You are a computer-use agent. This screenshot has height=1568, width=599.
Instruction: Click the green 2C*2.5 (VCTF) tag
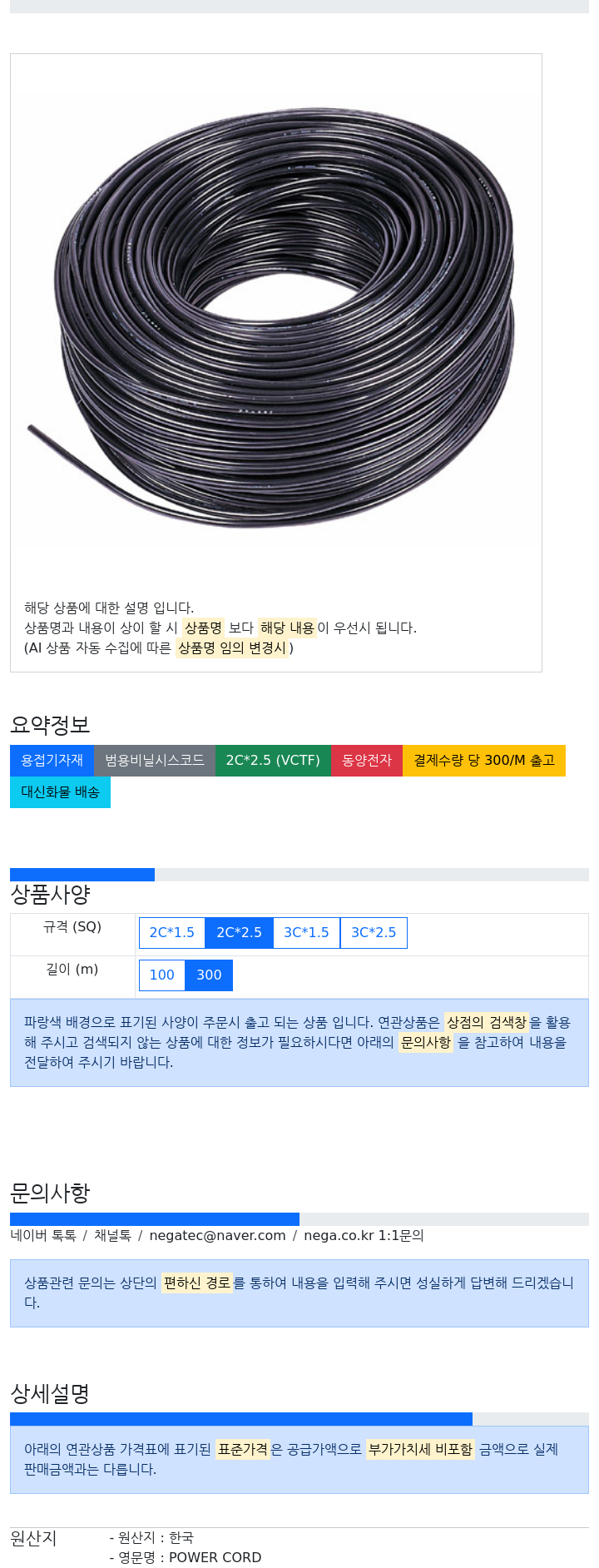273,761
